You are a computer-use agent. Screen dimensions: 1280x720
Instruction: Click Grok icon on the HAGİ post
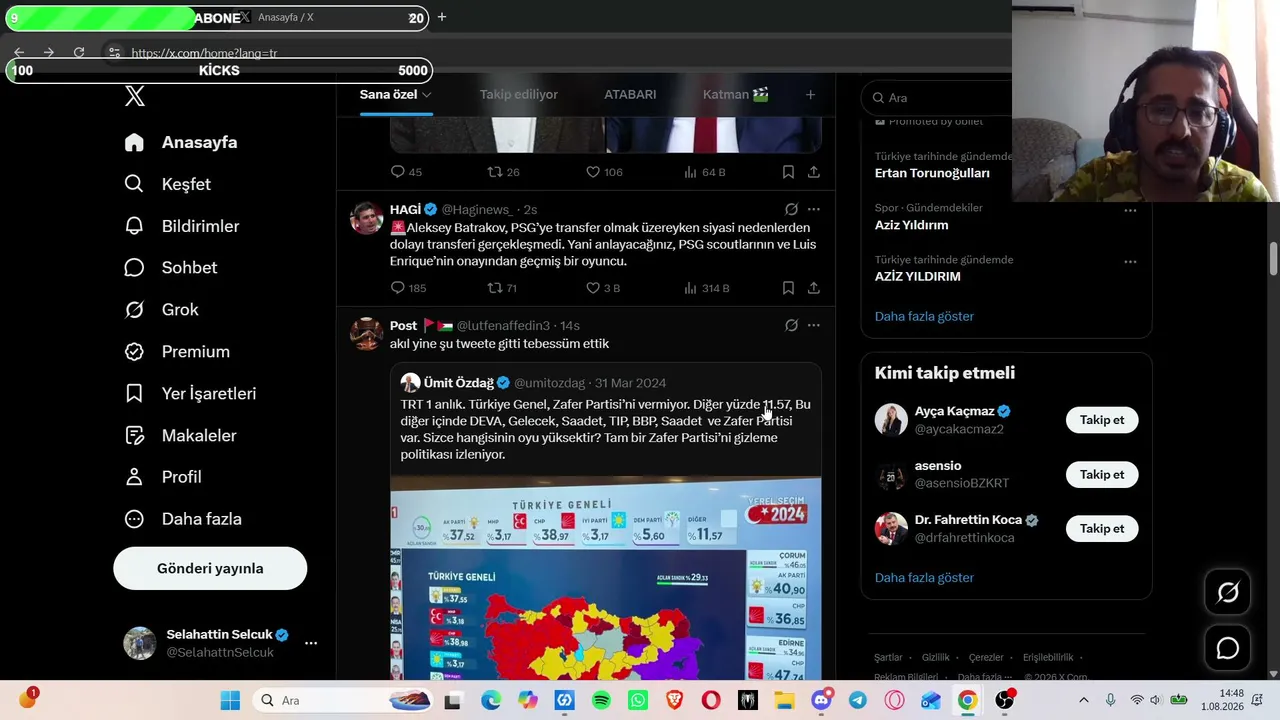[791, 209]
